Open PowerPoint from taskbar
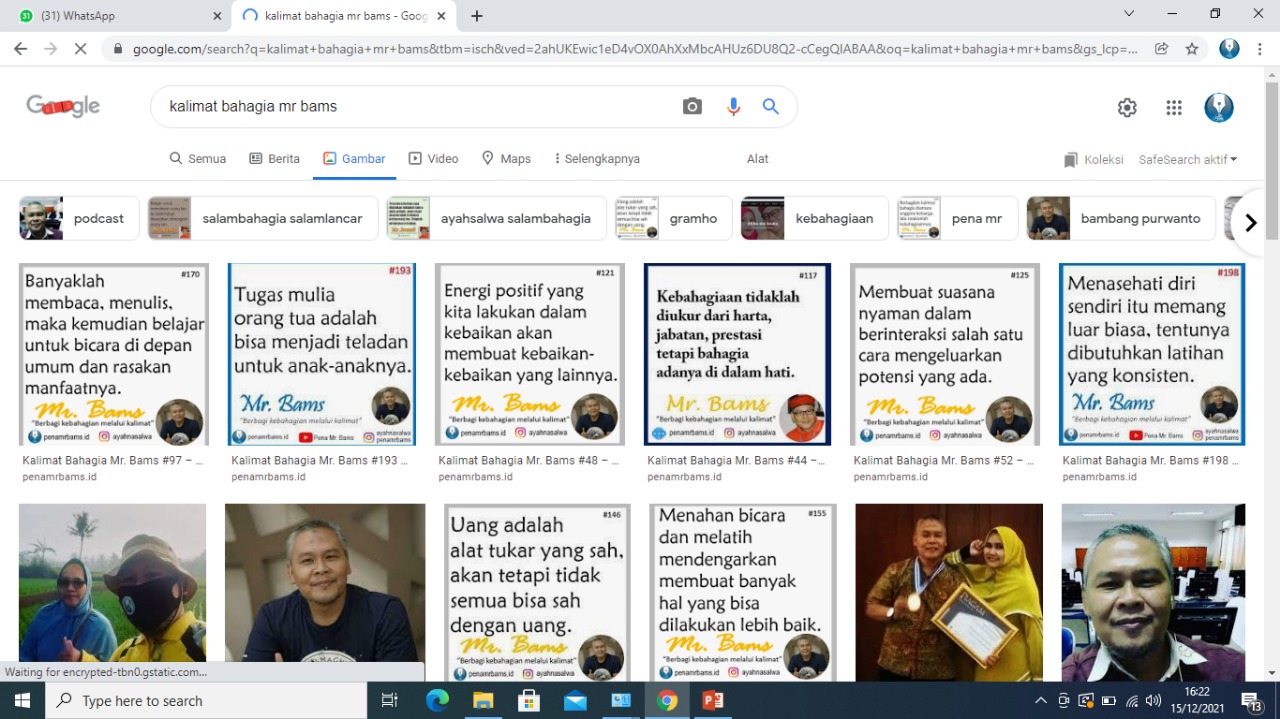 pos(713,700)
